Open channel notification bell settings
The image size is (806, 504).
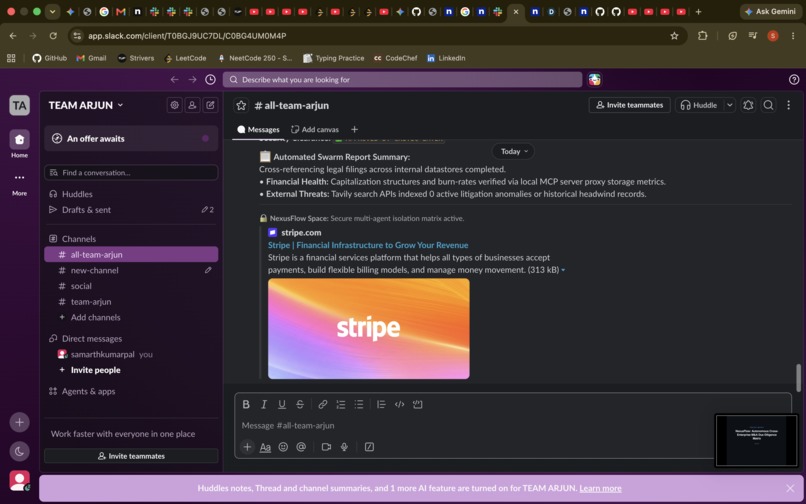tap(748, 105)
